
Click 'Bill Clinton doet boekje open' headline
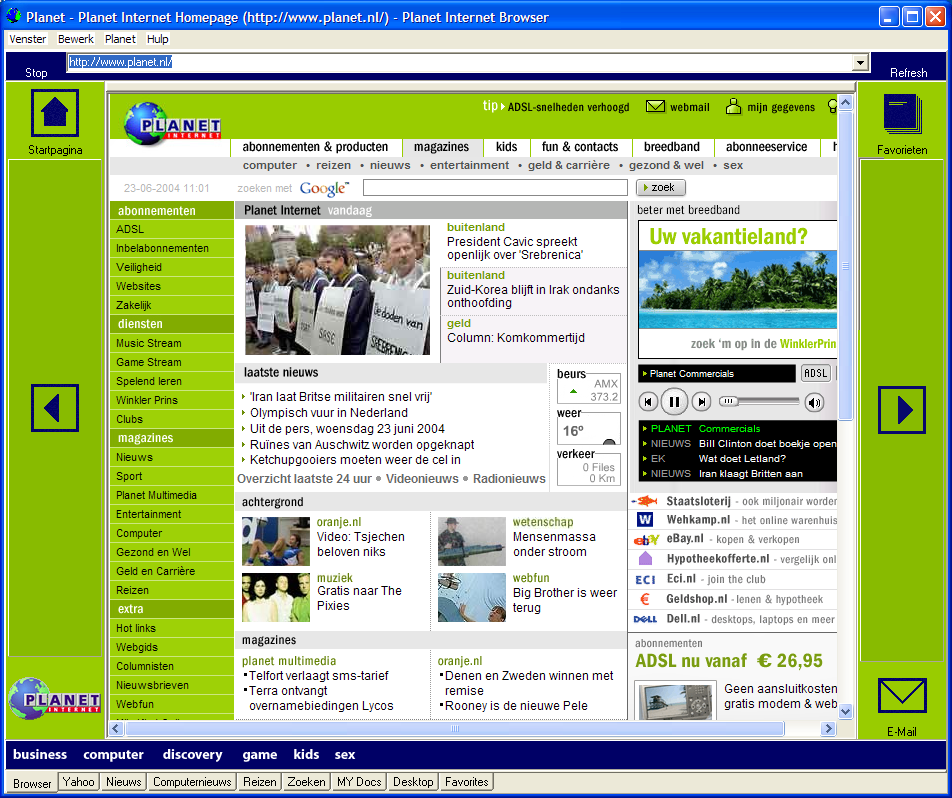point(767,443)
